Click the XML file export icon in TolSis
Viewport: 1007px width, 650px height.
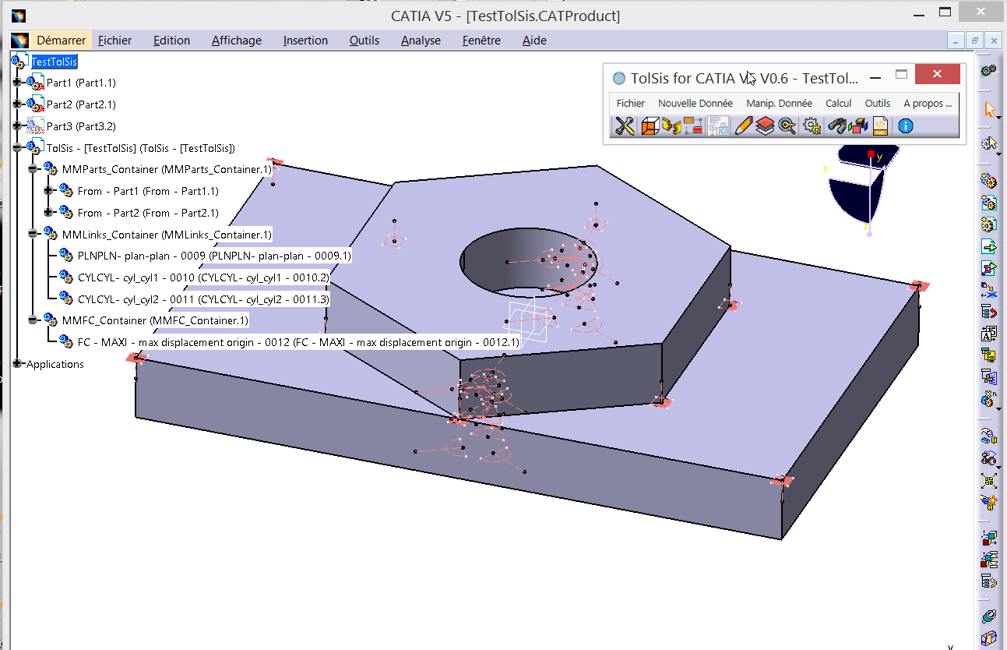[x=880, y=126]
